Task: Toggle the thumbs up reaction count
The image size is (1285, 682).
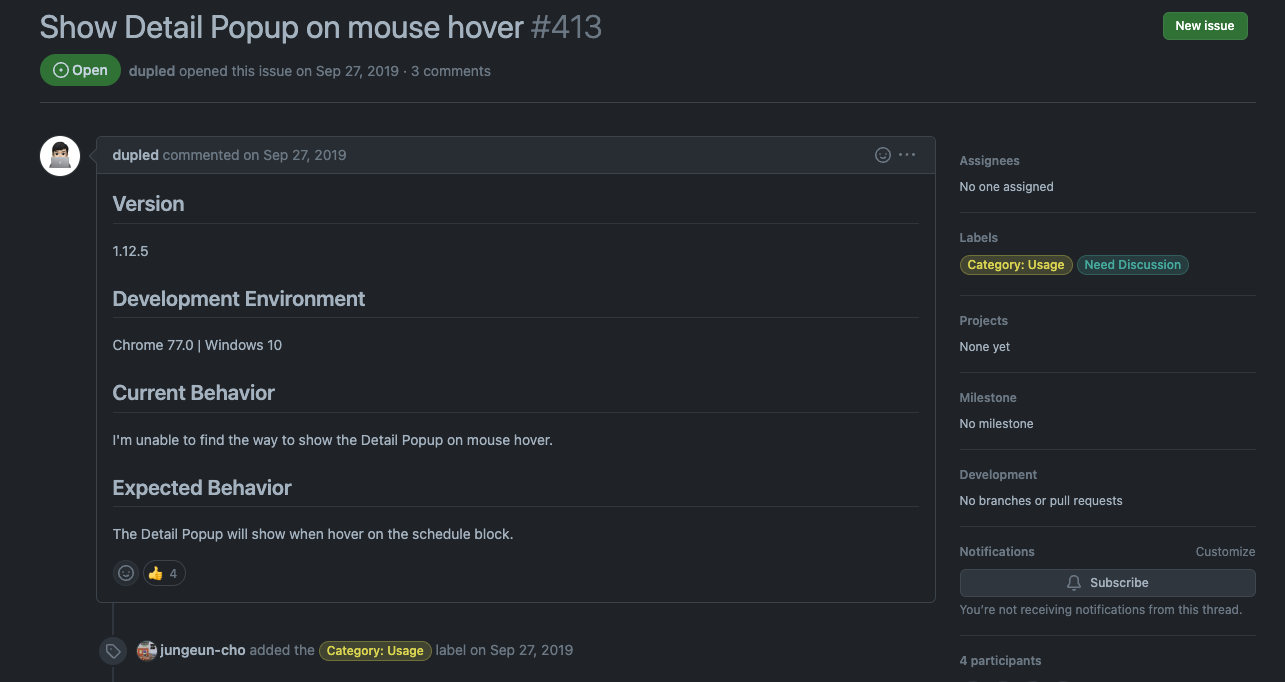Action: [164, 573]
